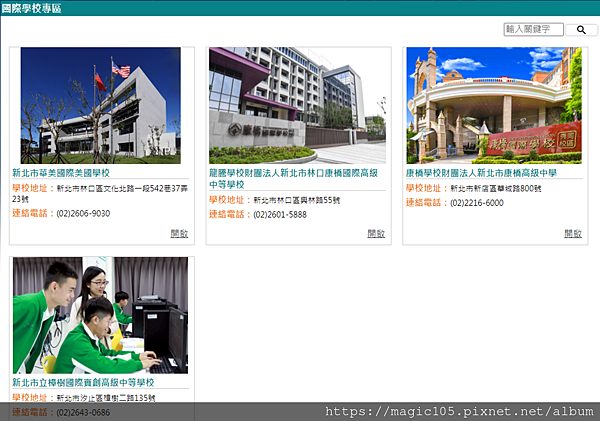Select the school photo with American flag
Image resolution: width=600 pixels, height=421 pixels.
[x=101, y=106]
